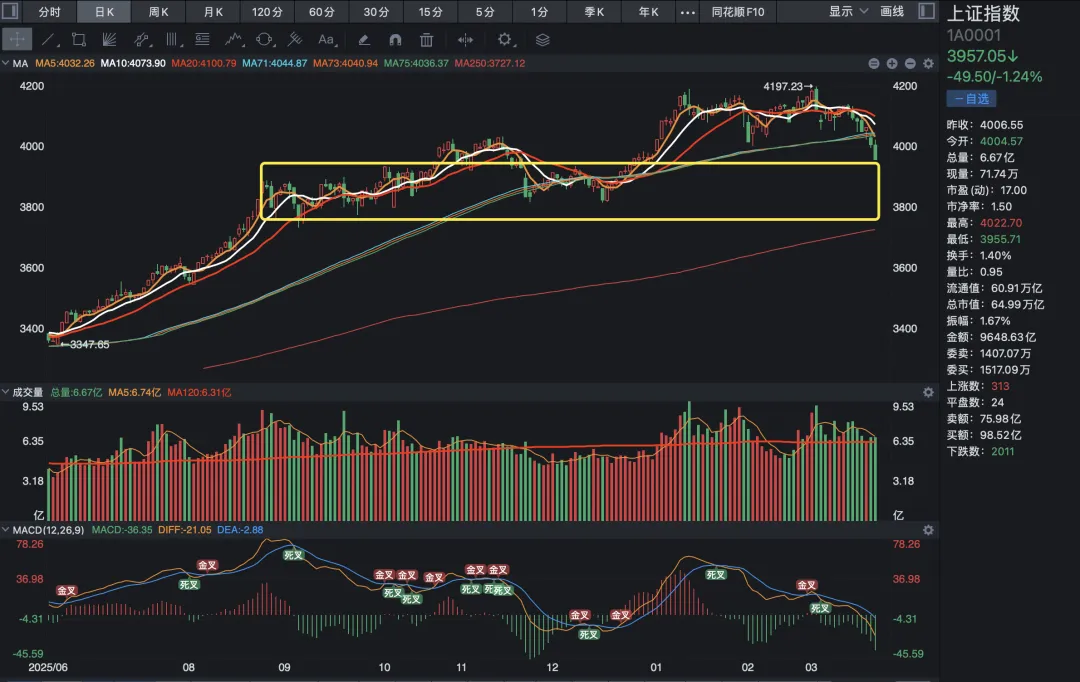The width and height of the screenshot is (1080, 682).
Task: Click the DIFF:-21.05 MACD label
Action: (x=185, y=530)
